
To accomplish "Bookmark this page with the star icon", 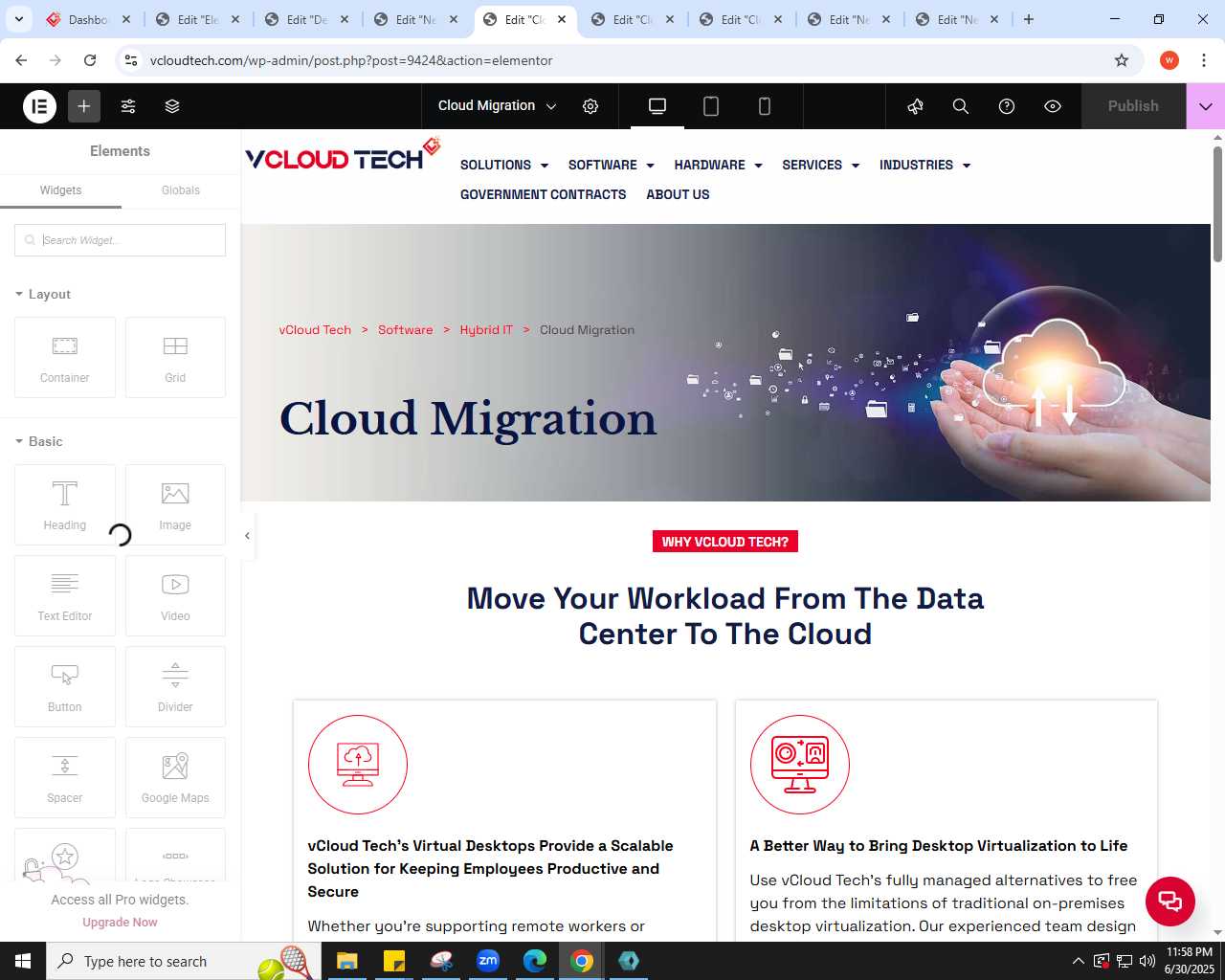I will pos(1122,60).
